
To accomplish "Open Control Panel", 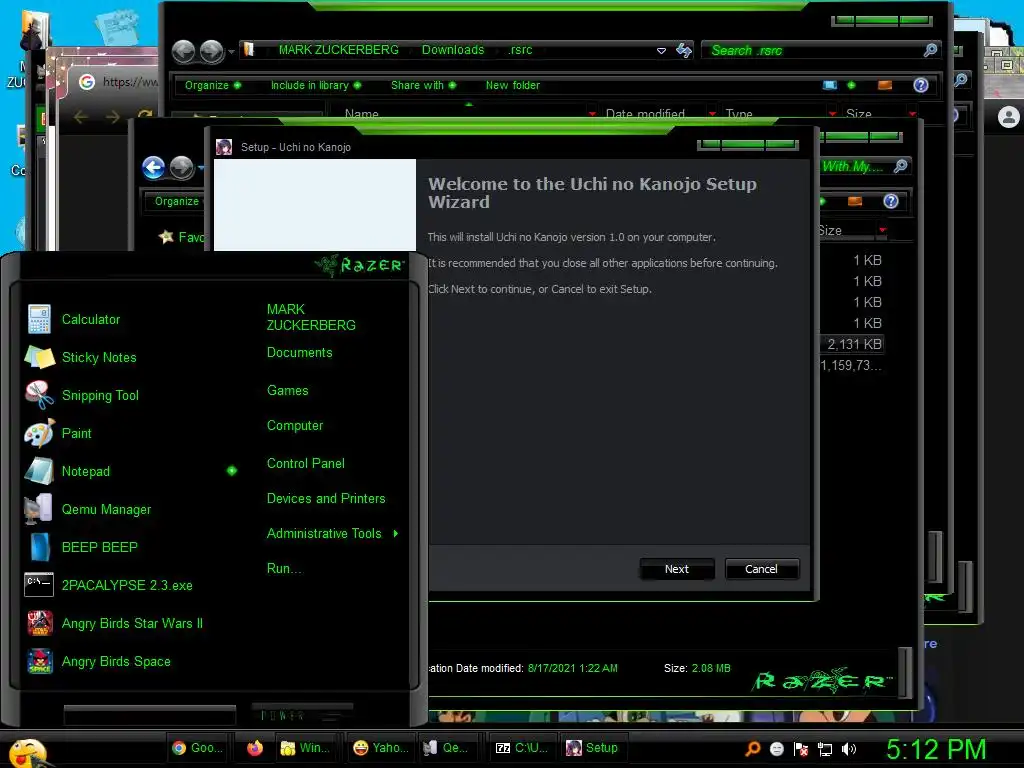I will pyautogui.click(x=306, y=464).
